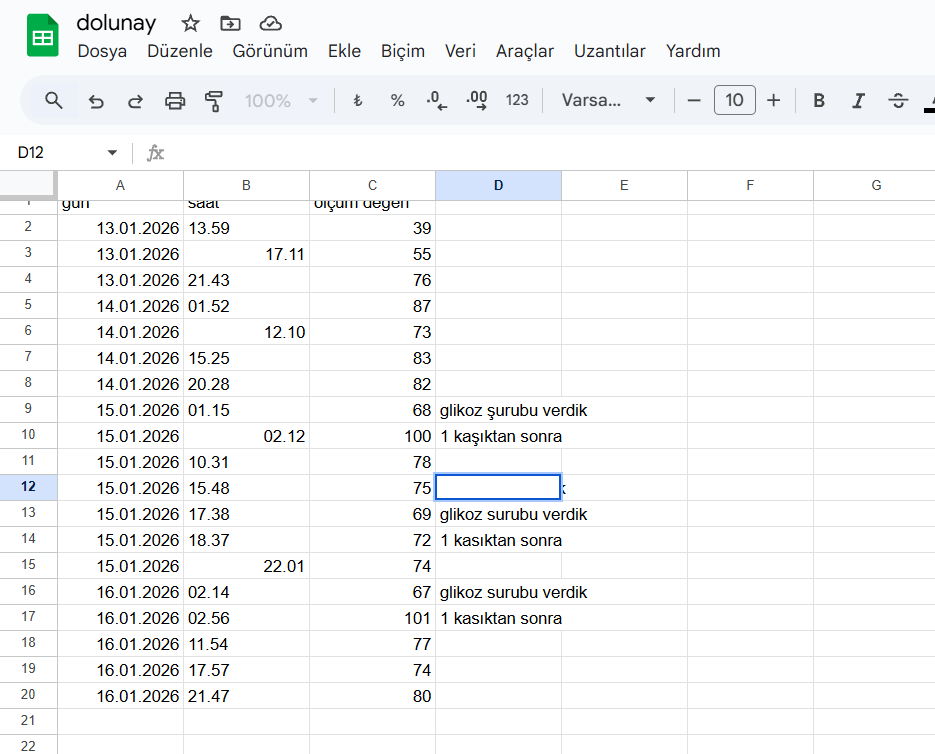Decrease font size with minus
This screenshot has height=754, width=935.
(693, 100)
